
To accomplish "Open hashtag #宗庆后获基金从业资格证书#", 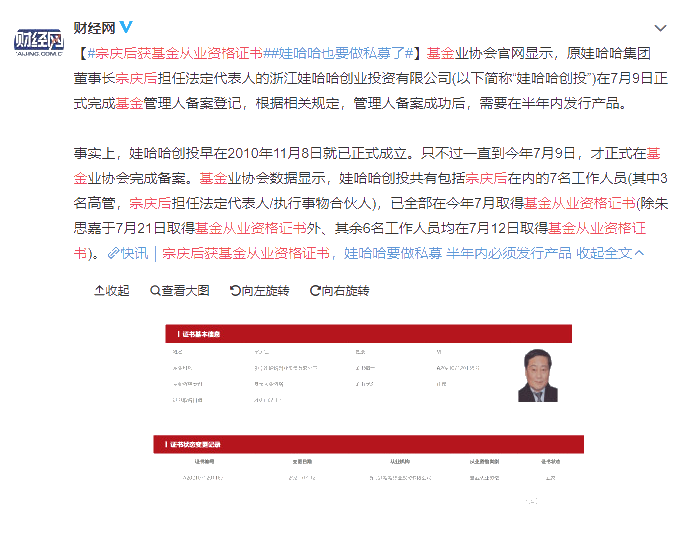I will (178, 53).
